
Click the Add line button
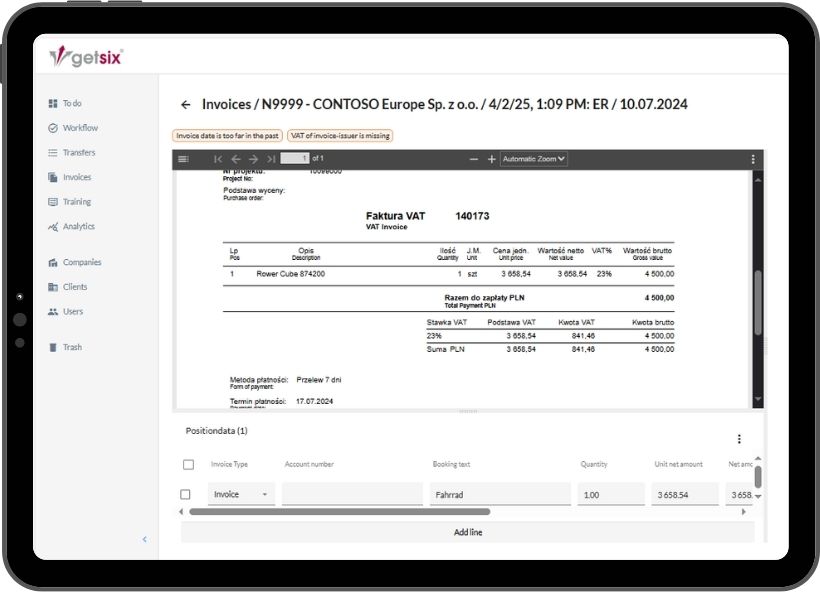[x=468, y=532]
